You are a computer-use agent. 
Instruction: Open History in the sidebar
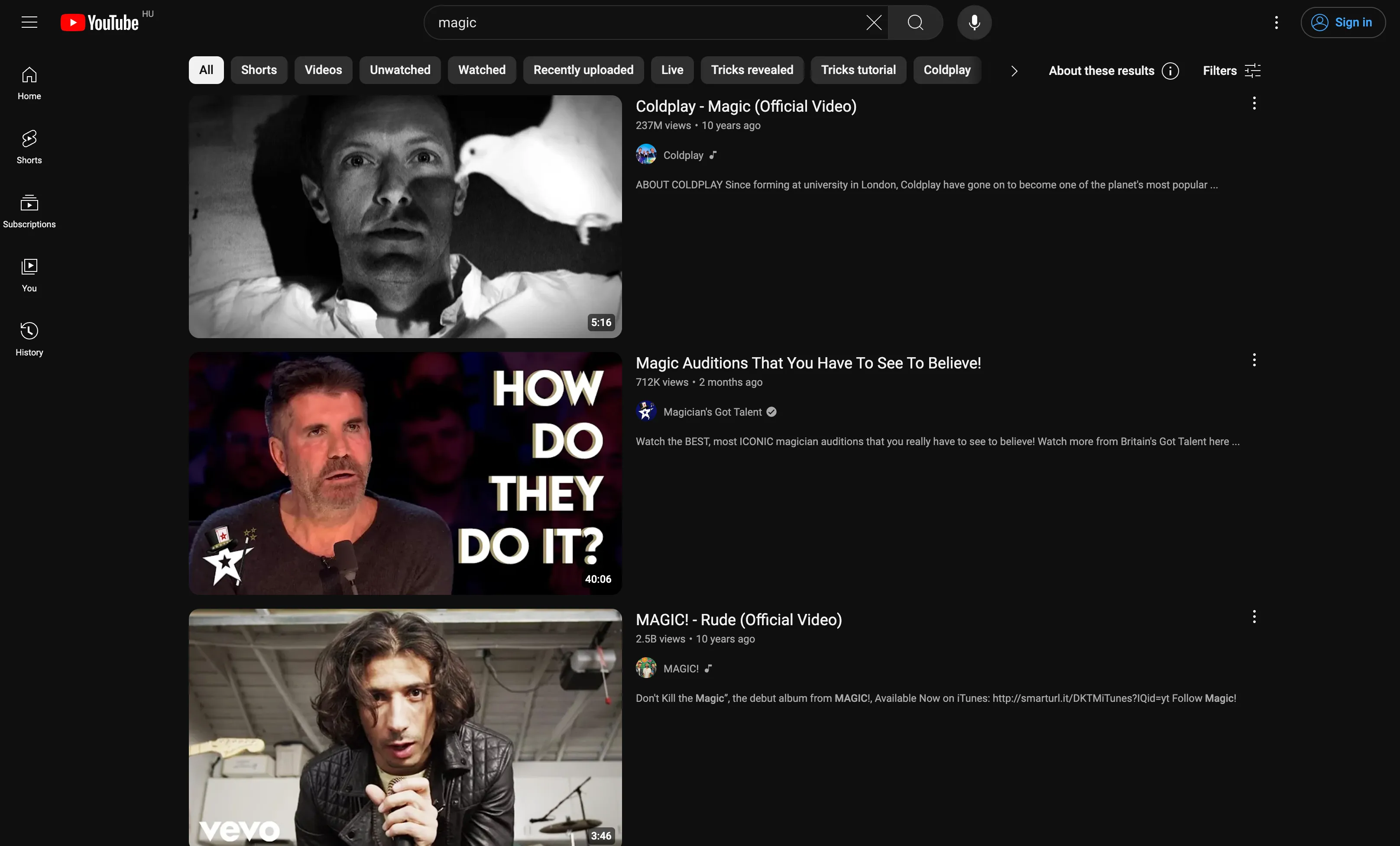click(29, 340)
